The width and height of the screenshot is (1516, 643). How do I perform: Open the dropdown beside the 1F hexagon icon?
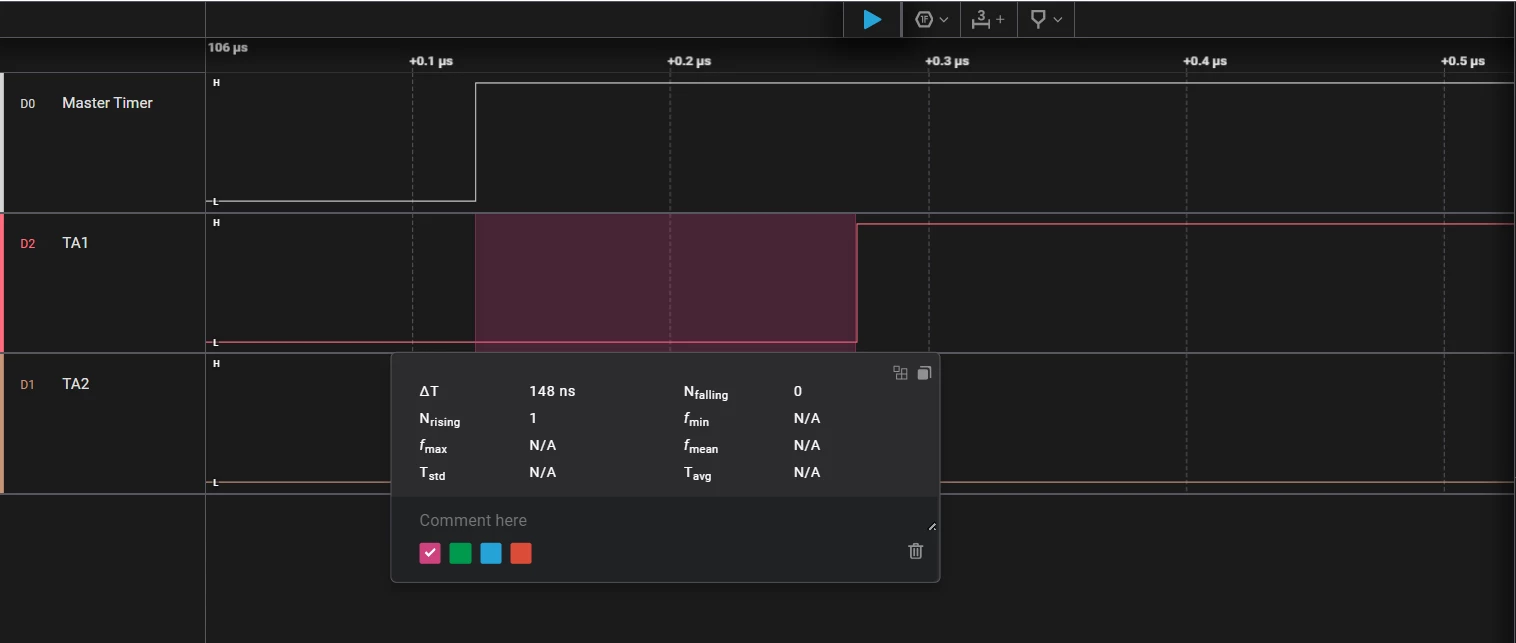[944, 20]
